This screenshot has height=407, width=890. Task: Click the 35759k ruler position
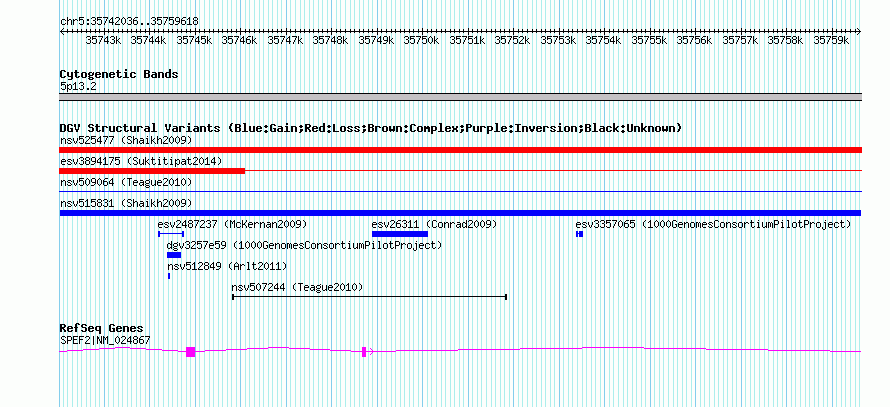click(x=831, y=40)
